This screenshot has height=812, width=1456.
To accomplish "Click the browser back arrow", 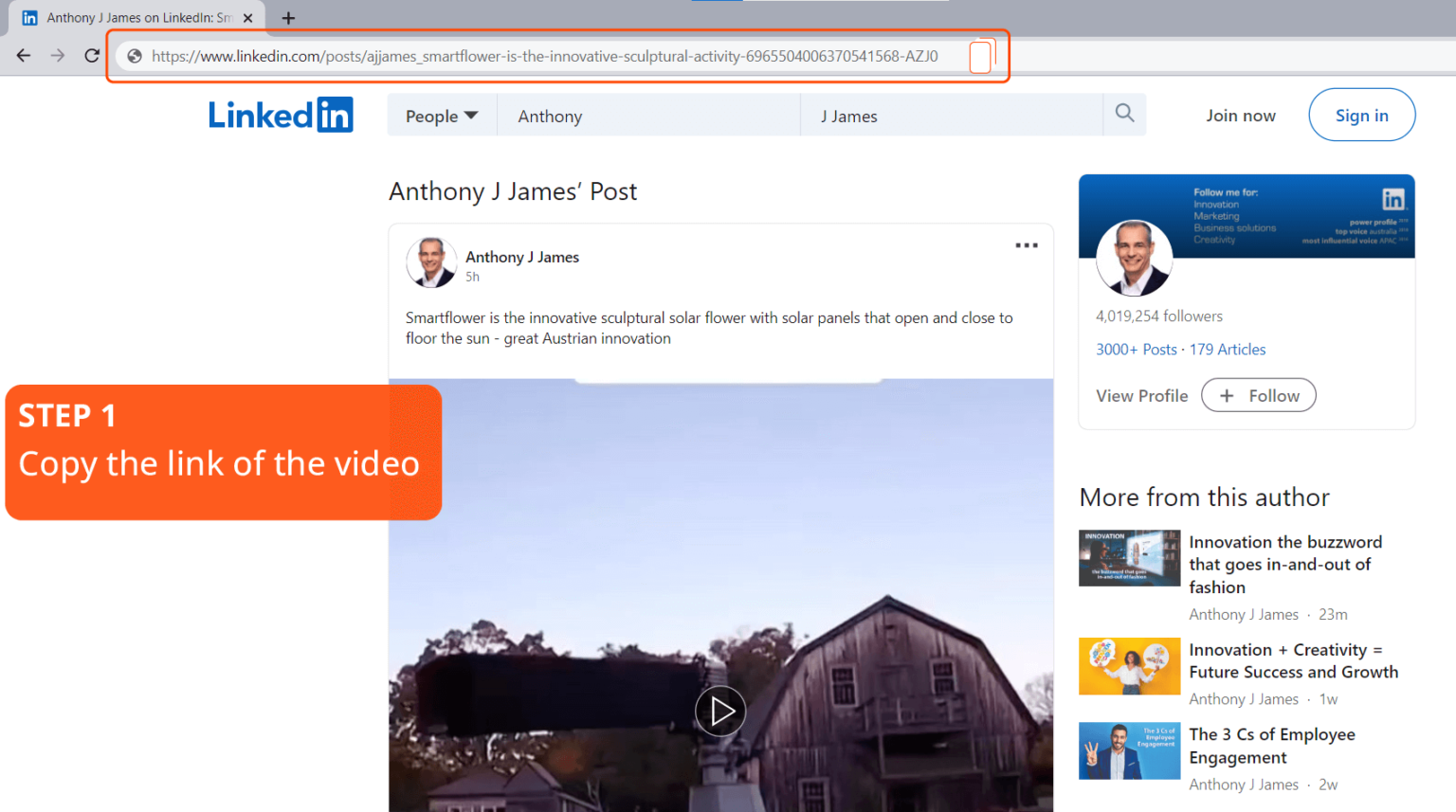I will [x=23, y=55].
